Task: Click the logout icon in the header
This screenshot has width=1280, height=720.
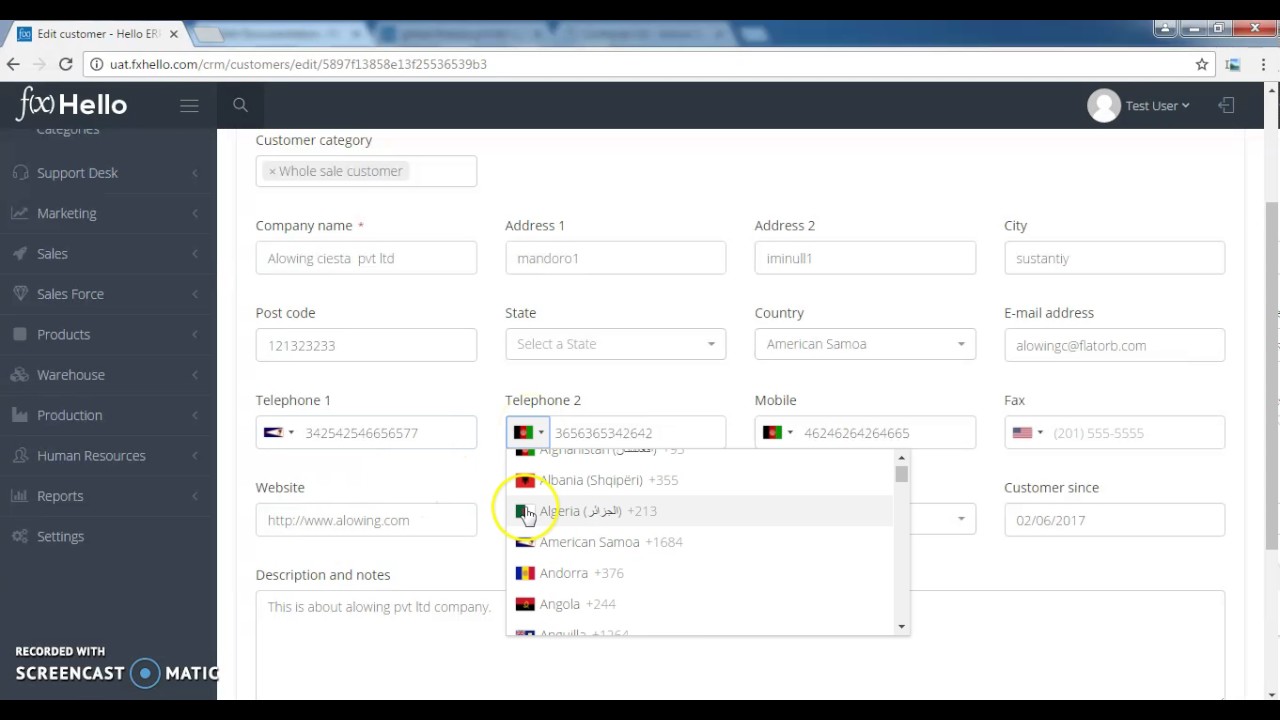Action: [x=1226, y=105]
